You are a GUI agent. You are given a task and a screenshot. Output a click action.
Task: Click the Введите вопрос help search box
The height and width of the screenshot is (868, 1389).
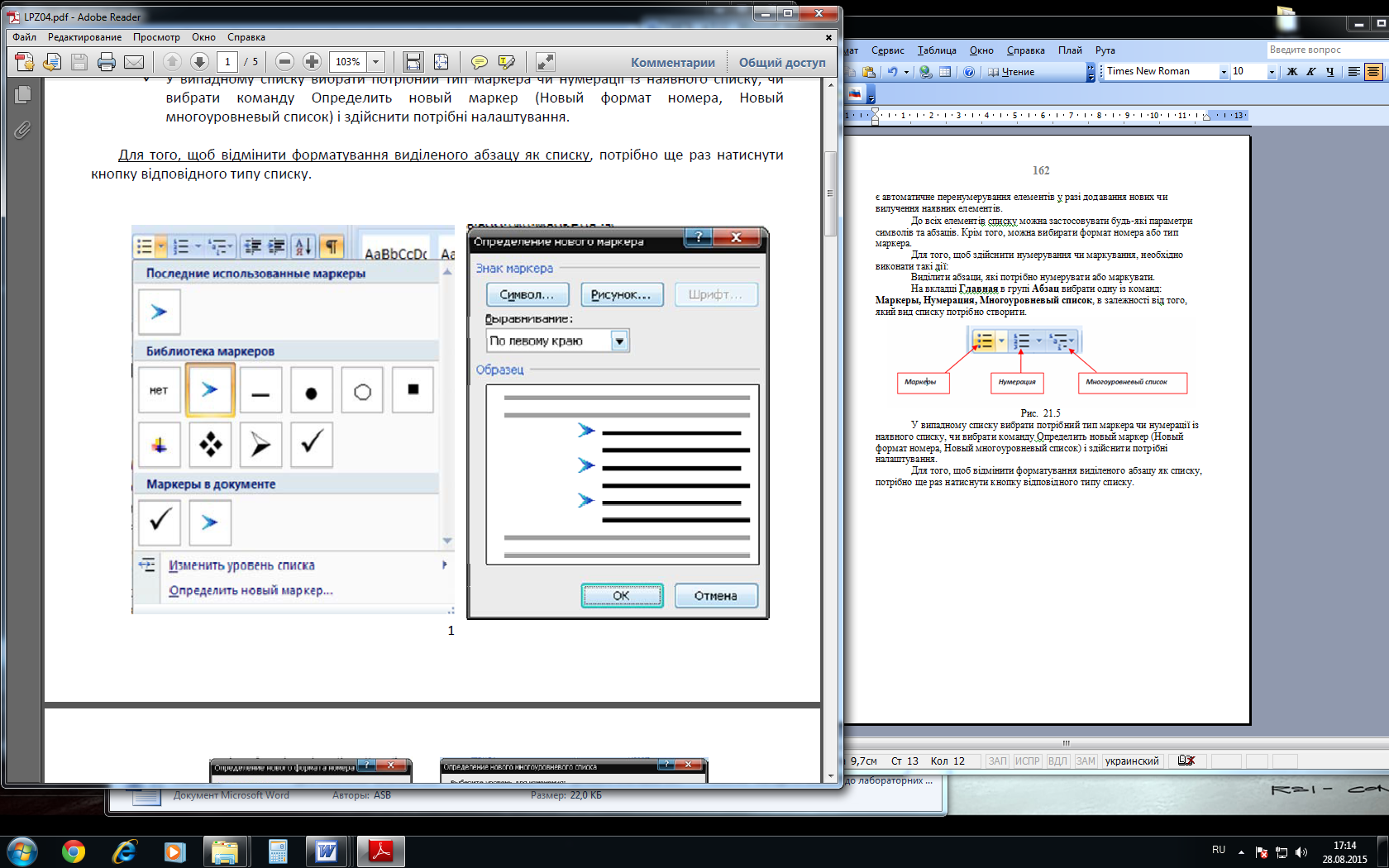coord(1327,50)
